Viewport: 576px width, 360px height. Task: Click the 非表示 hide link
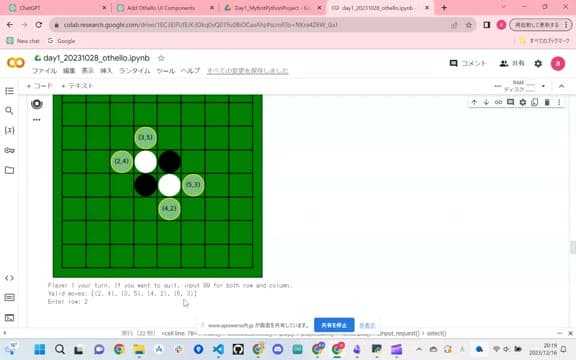(367, 325)
